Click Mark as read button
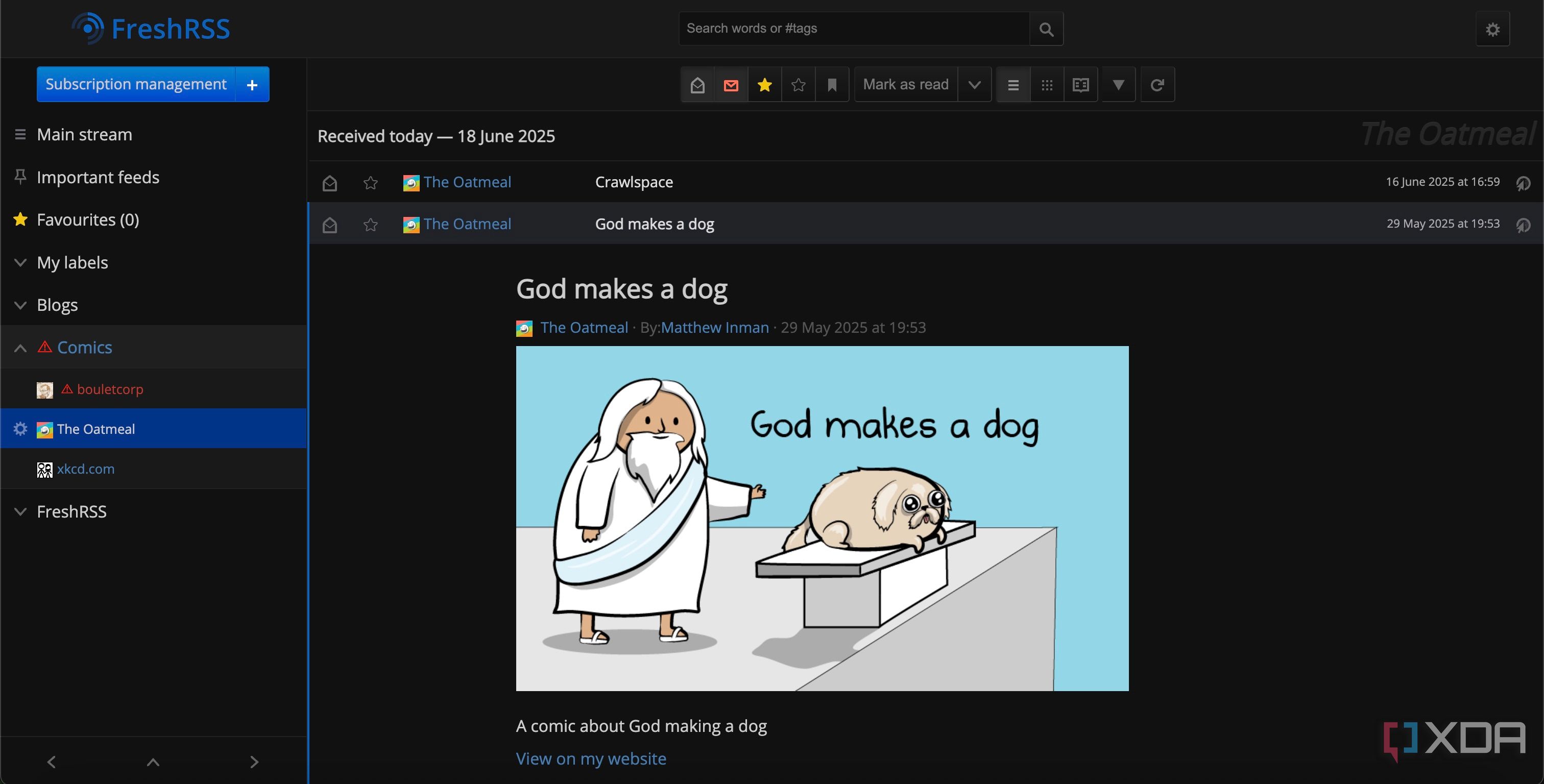 coord(906,85)
